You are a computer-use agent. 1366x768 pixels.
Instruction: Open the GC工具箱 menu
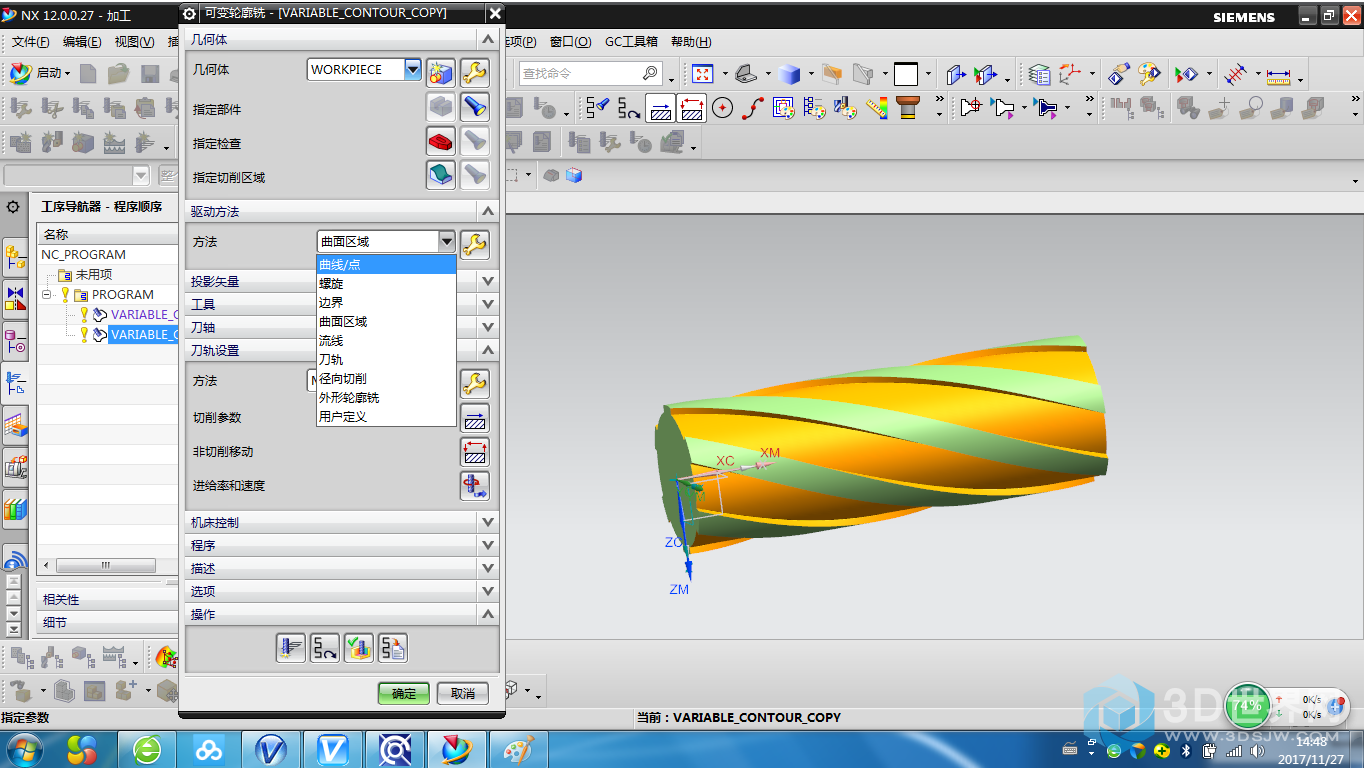click(632, 42)
